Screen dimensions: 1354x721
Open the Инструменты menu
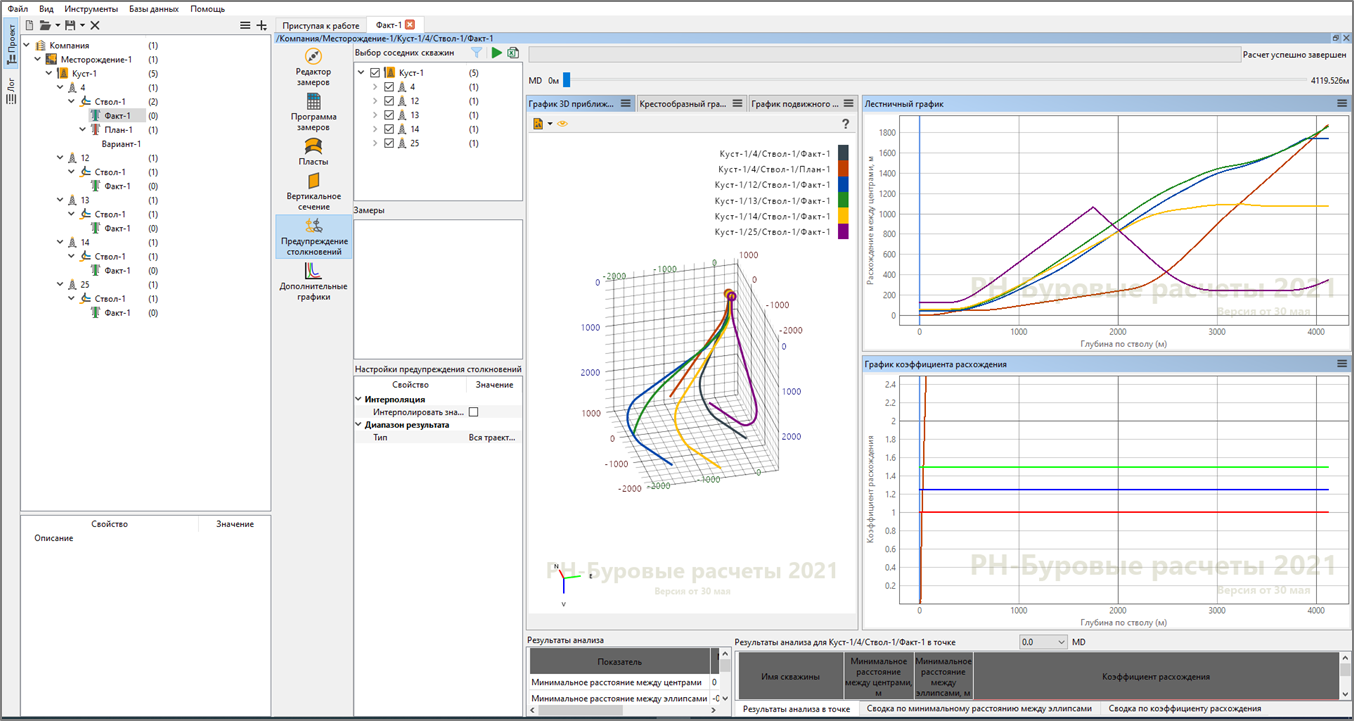click(91, 8)
